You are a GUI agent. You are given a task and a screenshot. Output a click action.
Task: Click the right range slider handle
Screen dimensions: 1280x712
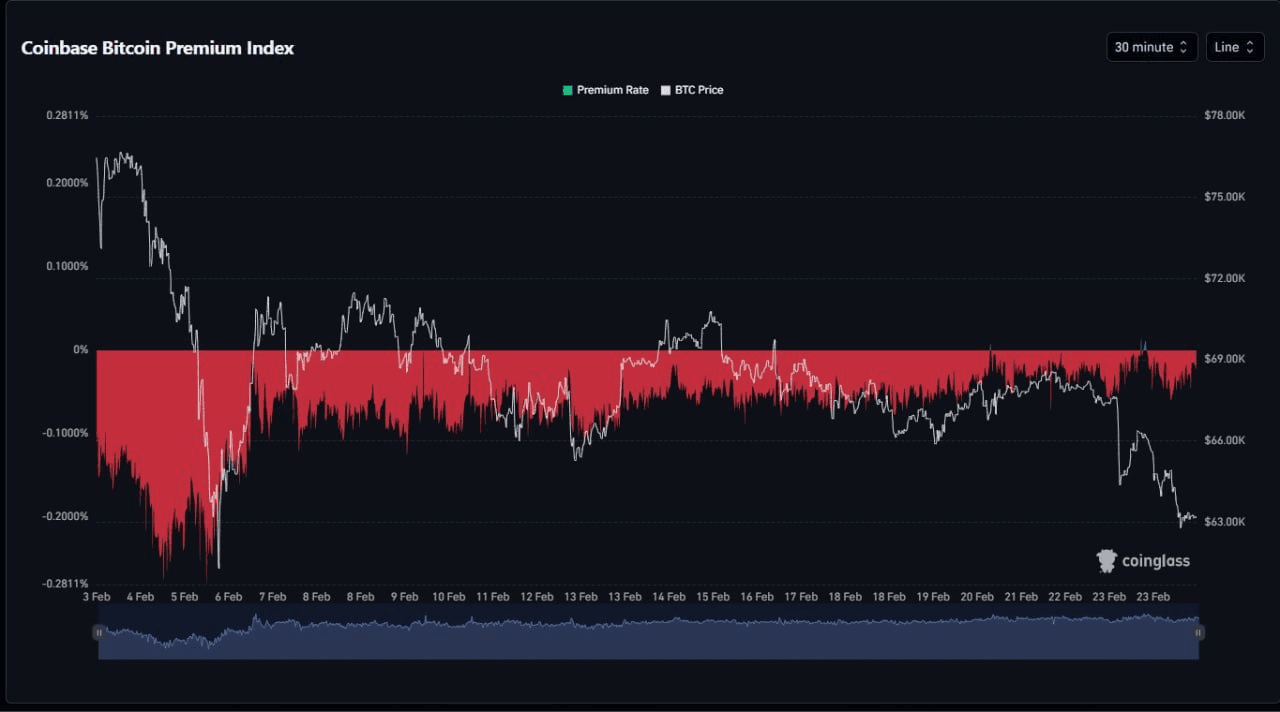[x=1199, y=632]
